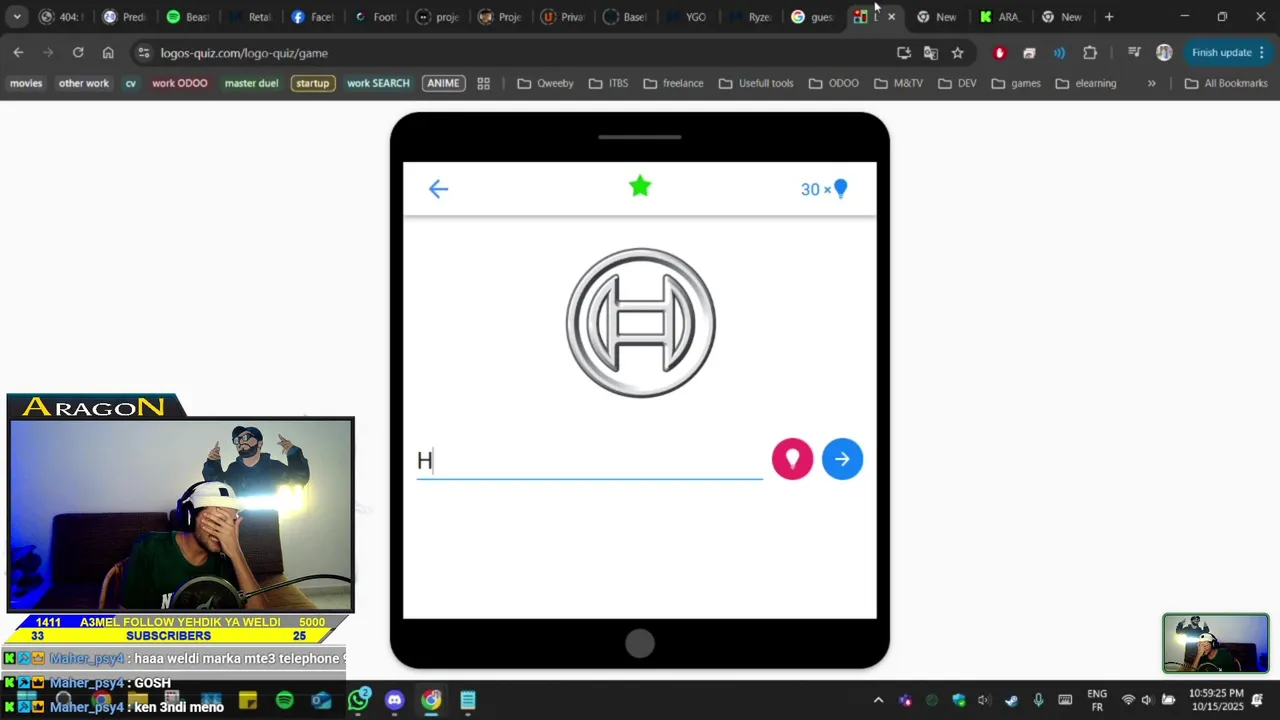Switch to the Facebook tab
Image resolution: width=1280 pixels, height=720 pixels.
point(313,17)
